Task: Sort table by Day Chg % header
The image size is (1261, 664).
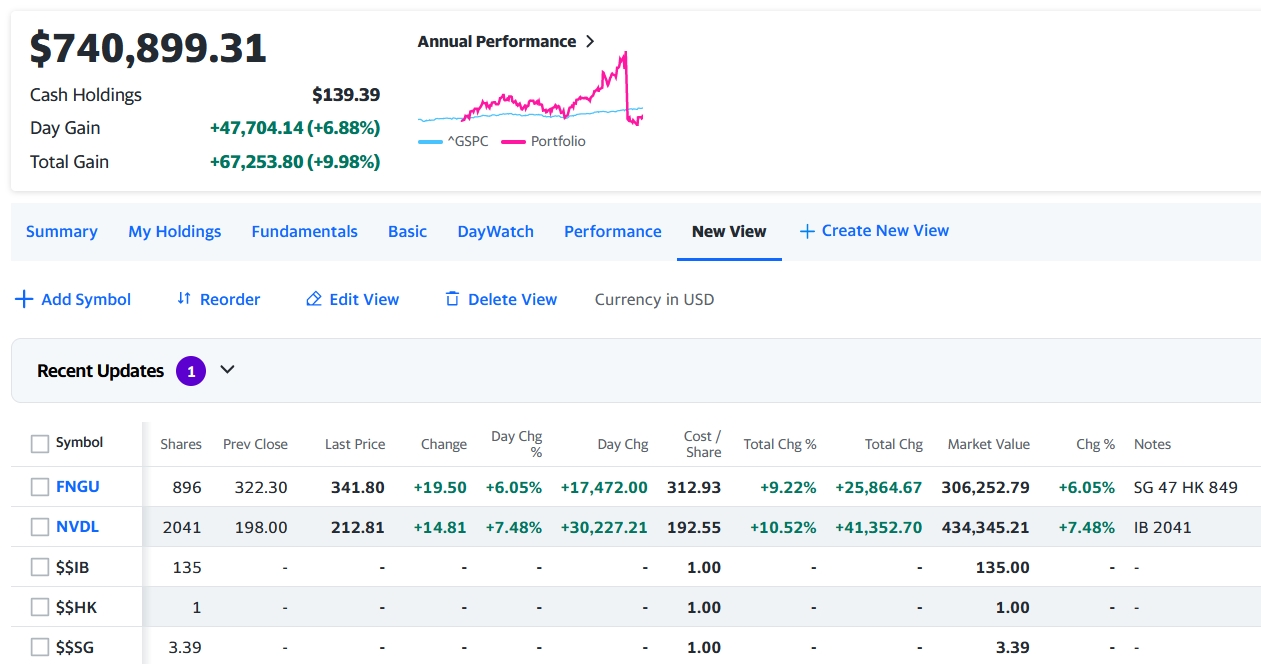Action: coord(517,444)
